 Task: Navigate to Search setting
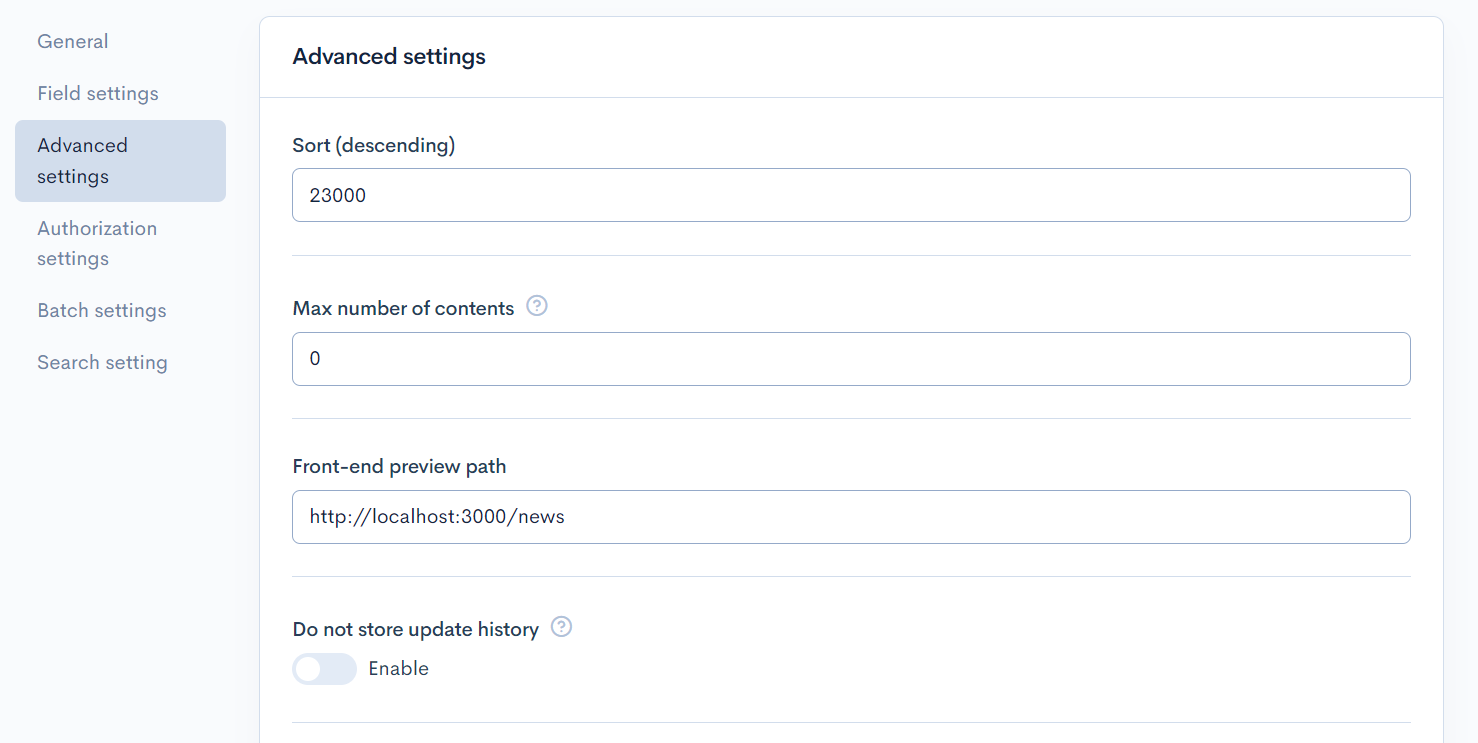pyautogui.click(x=102, y=363)
